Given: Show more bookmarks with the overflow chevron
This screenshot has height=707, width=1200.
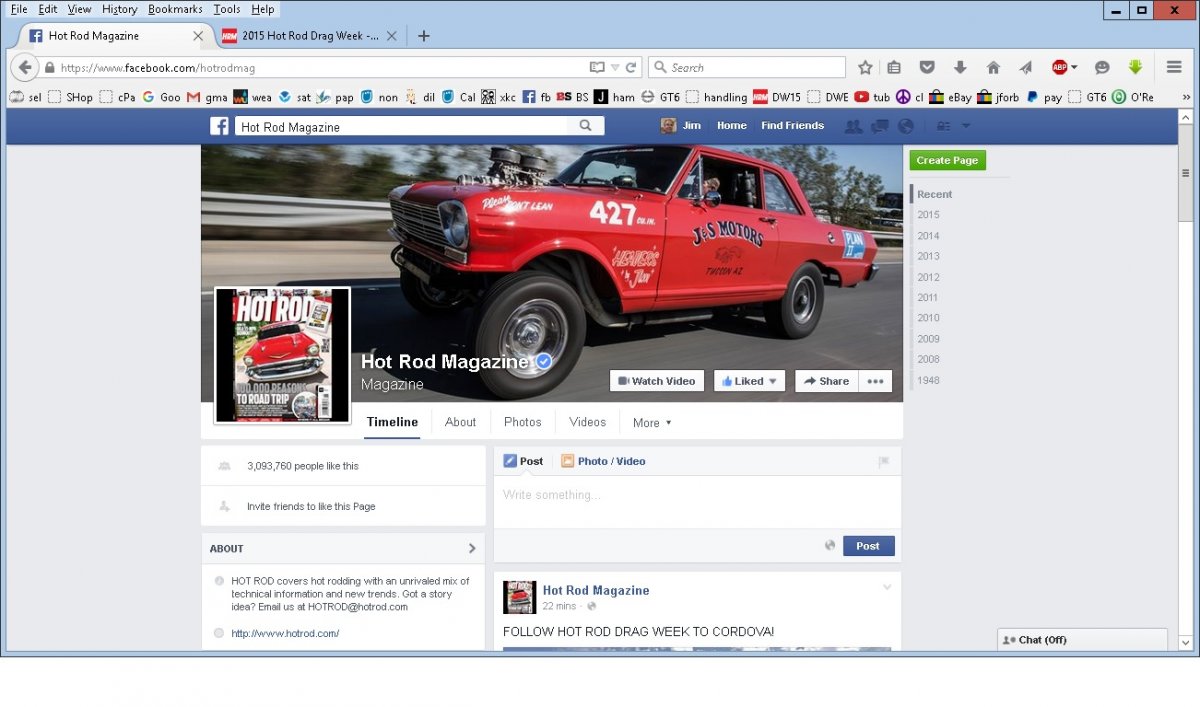Looking at the screenshot, I should pos(1186,97).
